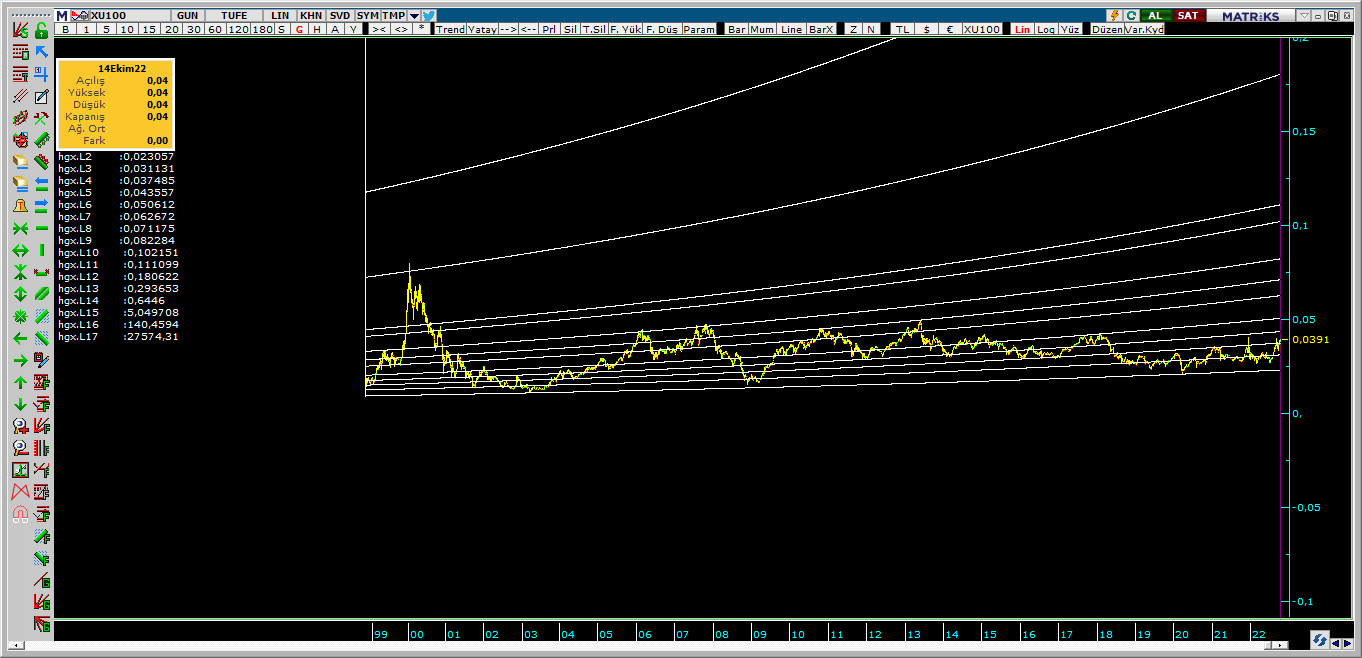
Task: Click the green asterisk star icon
Action: coord(20,316)
